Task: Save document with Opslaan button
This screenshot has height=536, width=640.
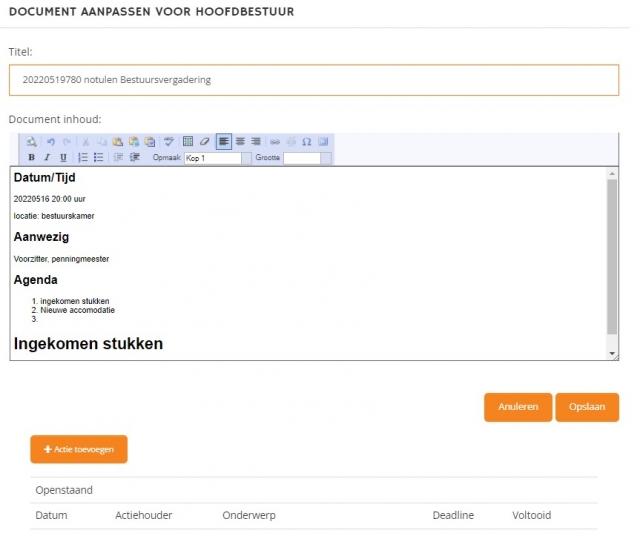Action: tap(587, 407)
